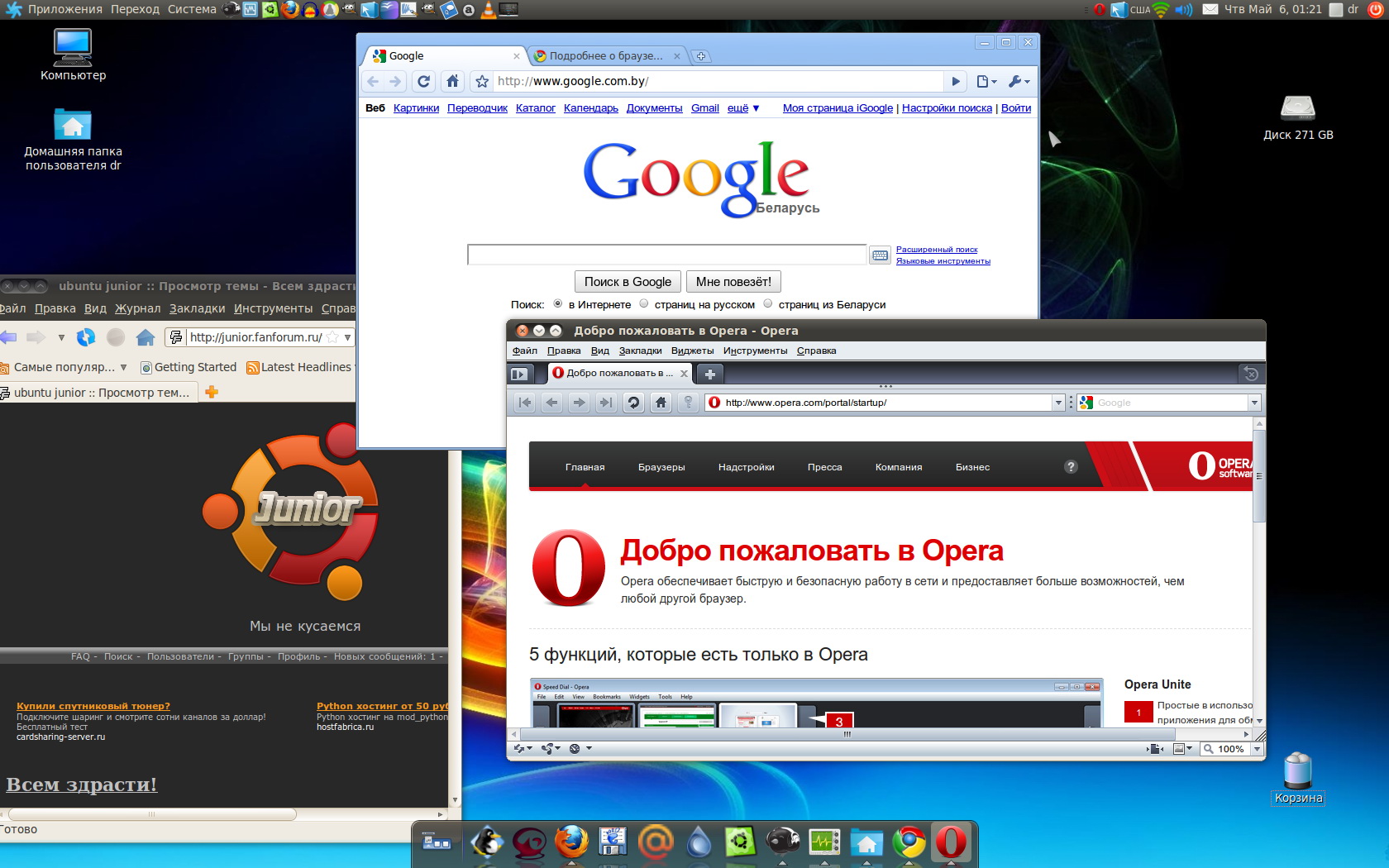Image resolution: width=1389 pixels, height=868 pixels.
Task: Open the Приложения menu in top panel
Action: [x=64, y=9]
